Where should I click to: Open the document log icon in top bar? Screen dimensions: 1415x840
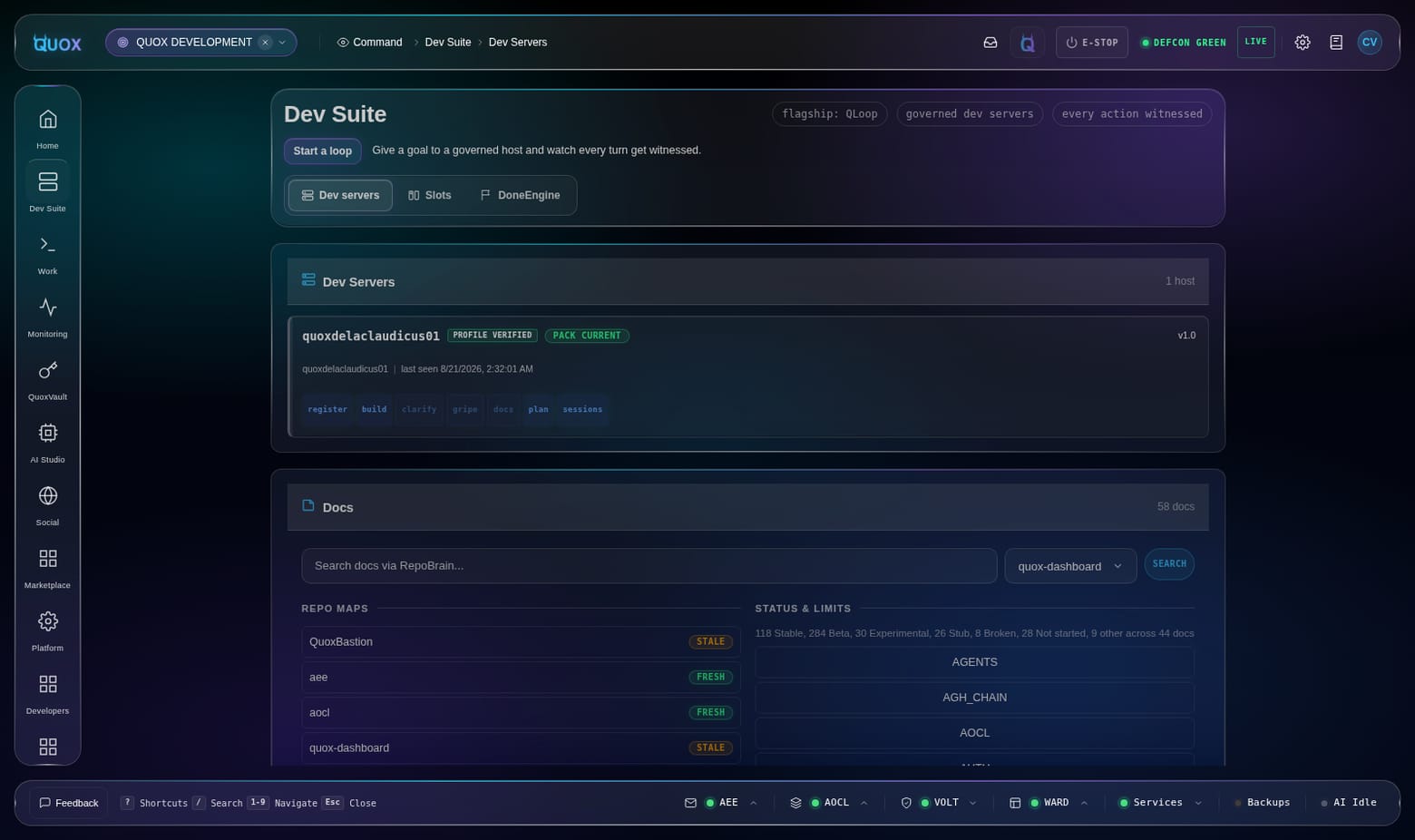1336,43
